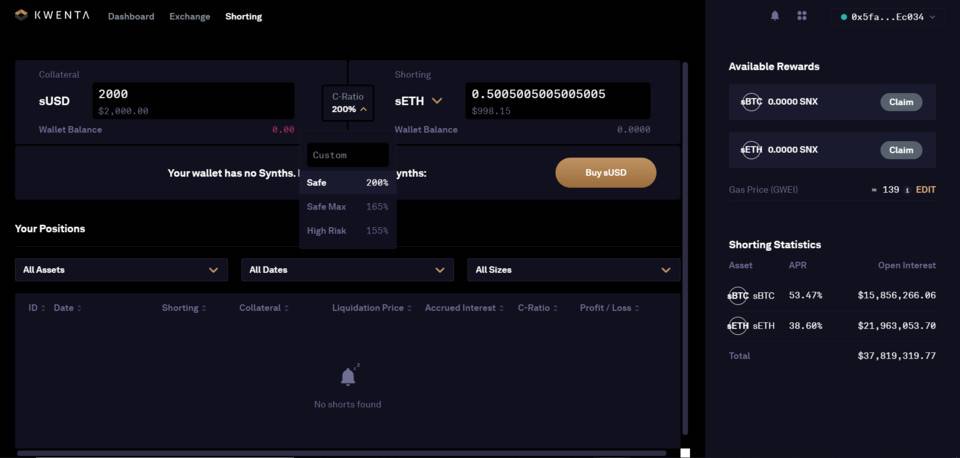960x458 pixels.
Task: Sort positions by ID column
Action: [x=37, y=308]
